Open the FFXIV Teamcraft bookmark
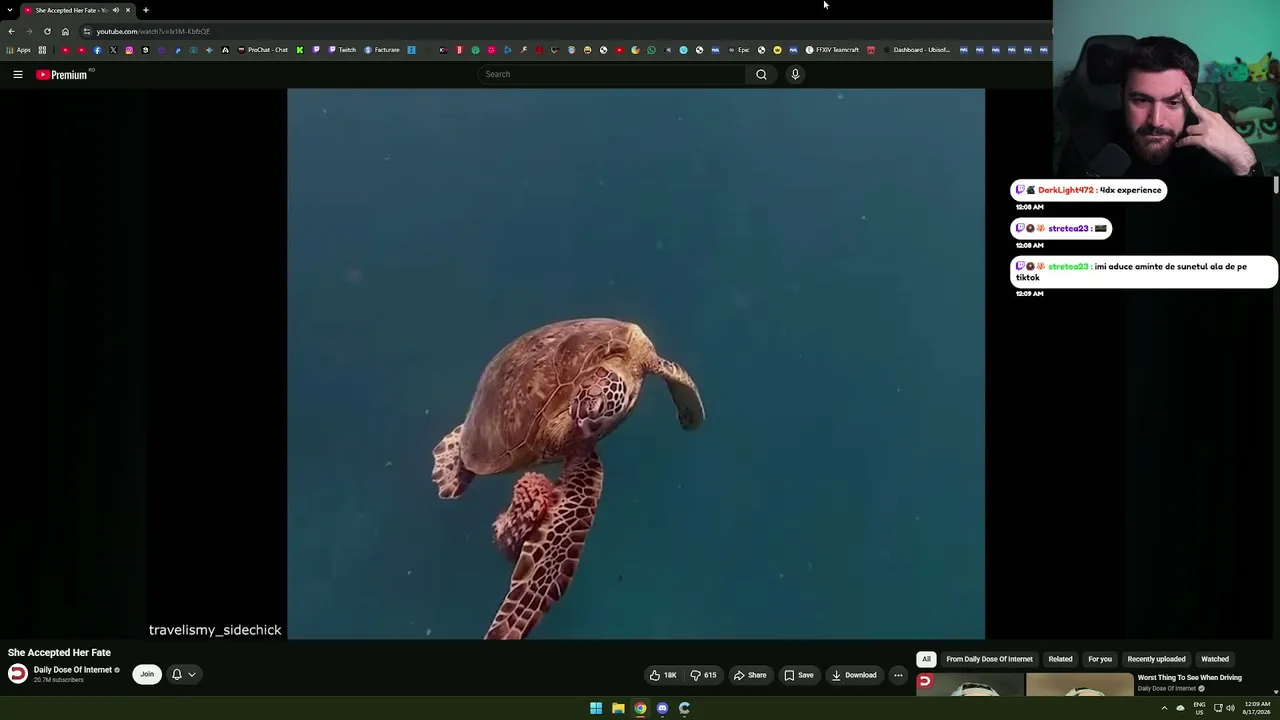This screenshot has height=720, width=1280. (832, 50)
